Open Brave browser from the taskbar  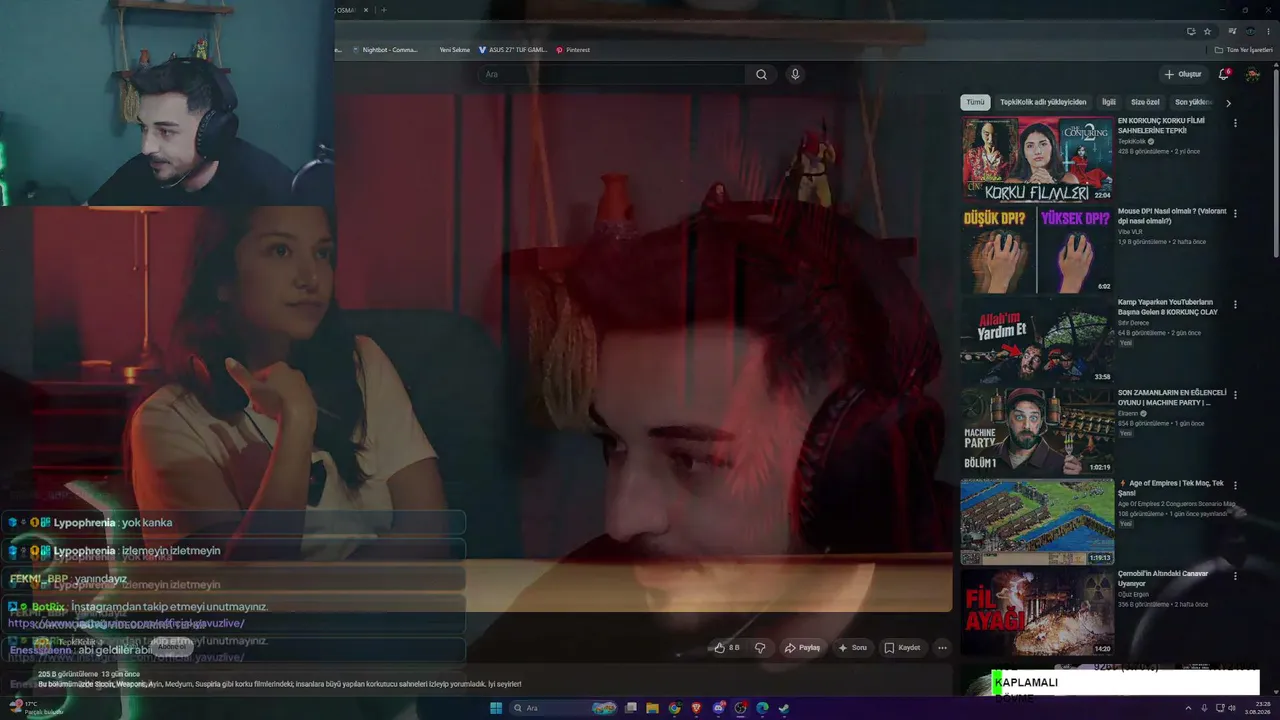pos(696,708)
